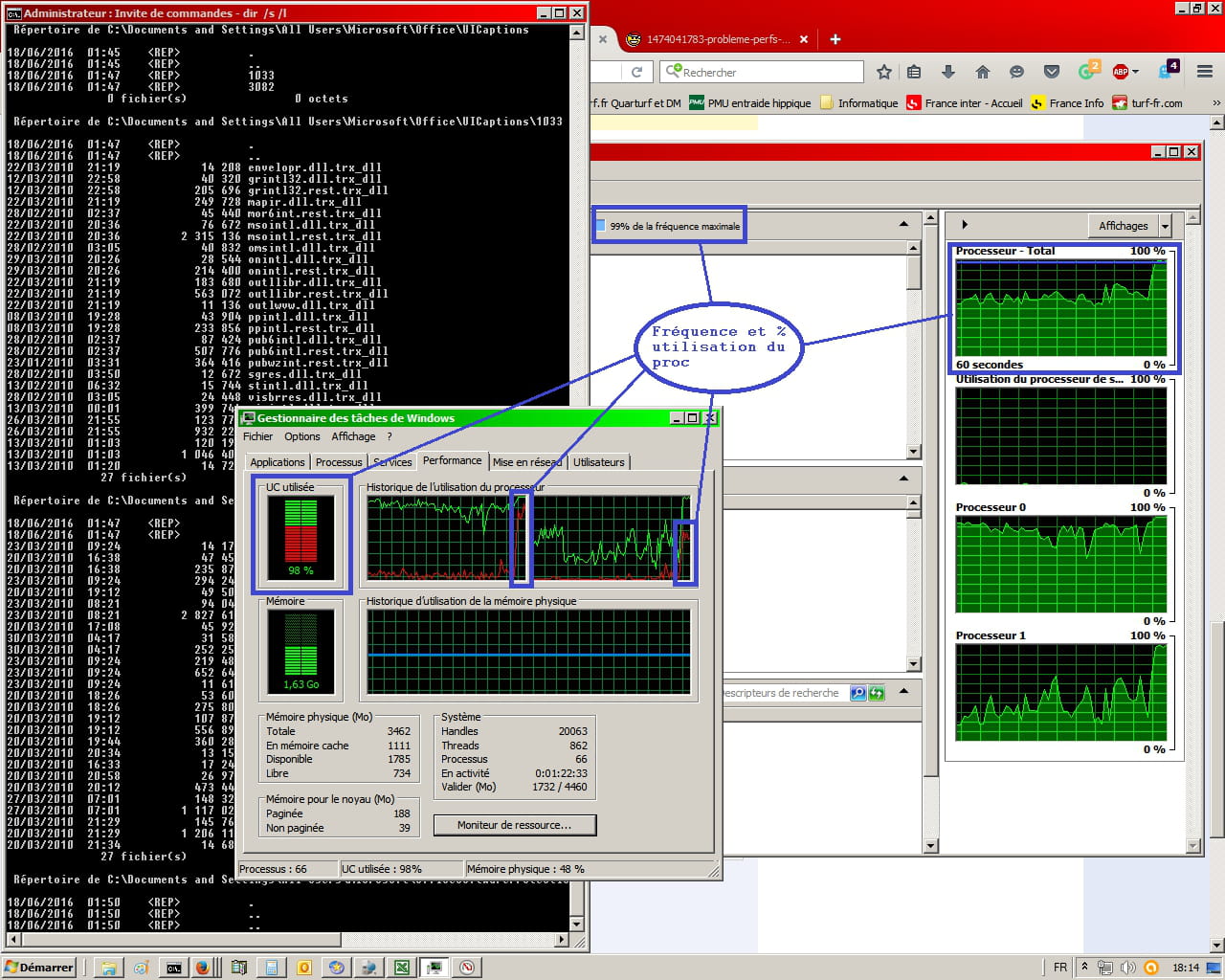The width and height of the screenshot is (1225, 980).
Task: Click the Processeur 0 usage graph
Action: pyautogui.click(x=1061, y=565)
